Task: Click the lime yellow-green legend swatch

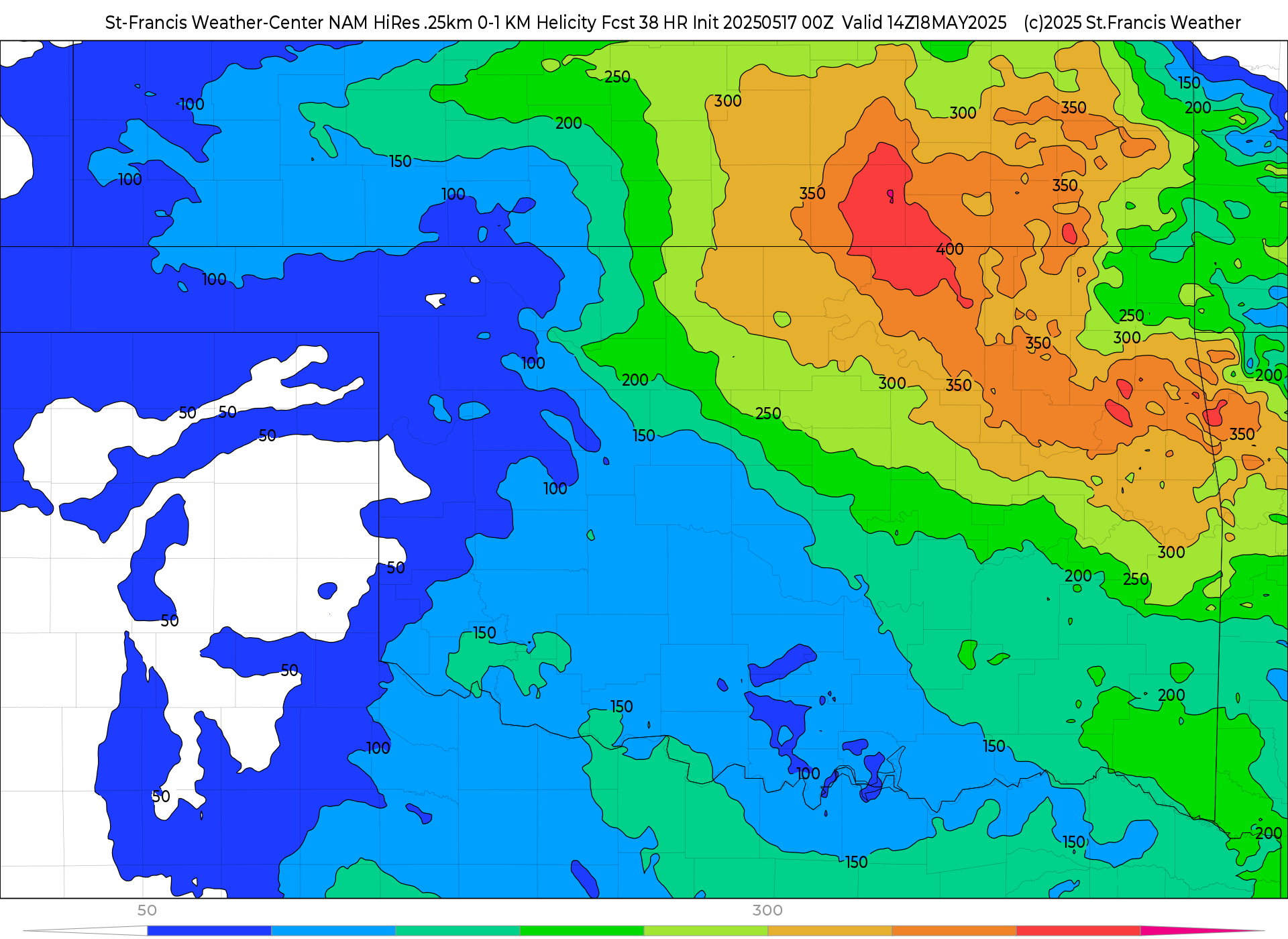Action: (x=706, y=931)
